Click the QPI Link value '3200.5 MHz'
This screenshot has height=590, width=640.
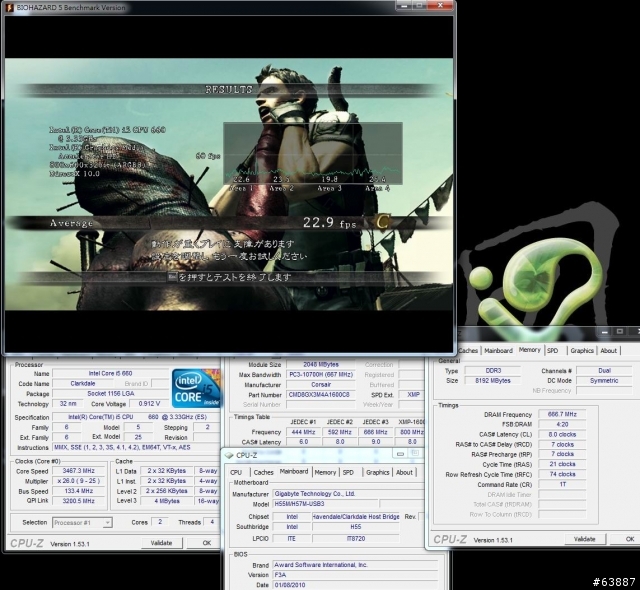(x=78, y=501)
